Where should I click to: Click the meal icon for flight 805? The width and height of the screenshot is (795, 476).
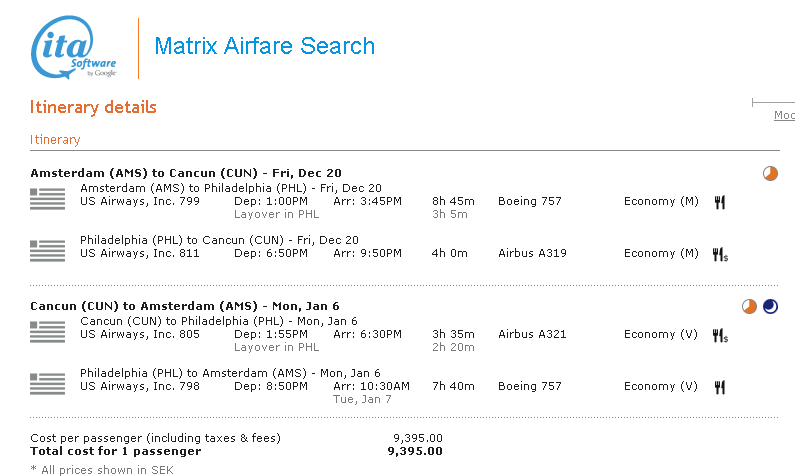(719, 335)
